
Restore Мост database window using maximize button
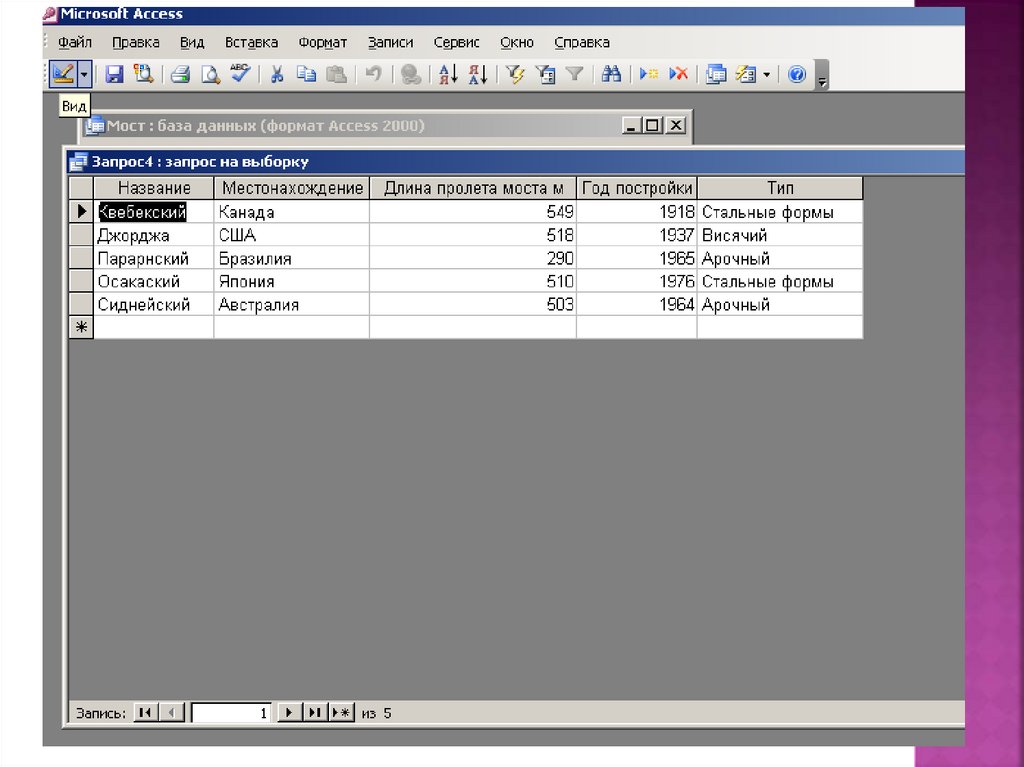point(652,125)
